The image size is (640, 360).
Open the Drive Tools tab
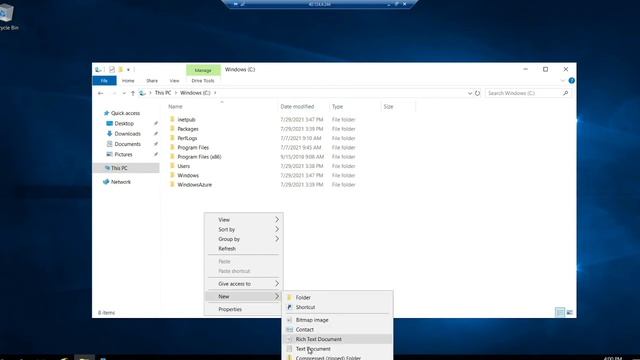203,81
